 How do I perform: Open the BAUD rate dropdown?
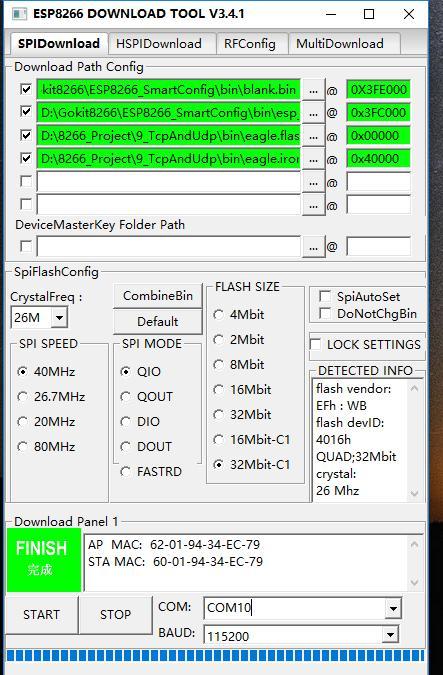pyautogui.click(x=390, y=635)
